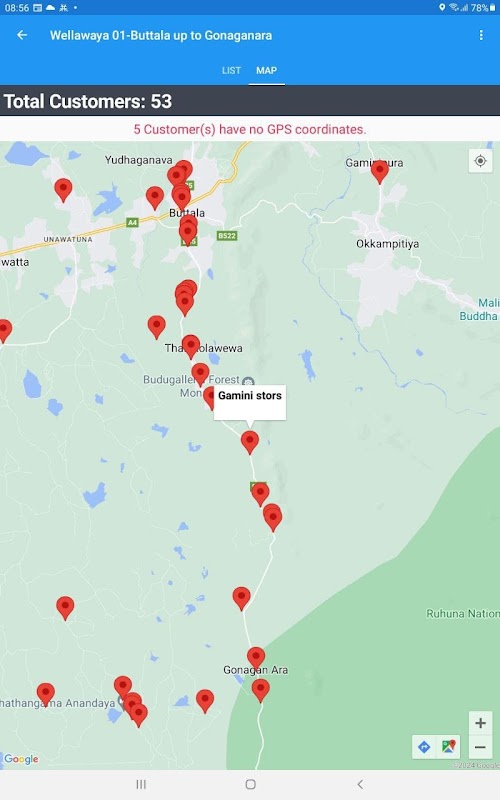
Task: Tap the back arrow in header
Action: [22, 35]
